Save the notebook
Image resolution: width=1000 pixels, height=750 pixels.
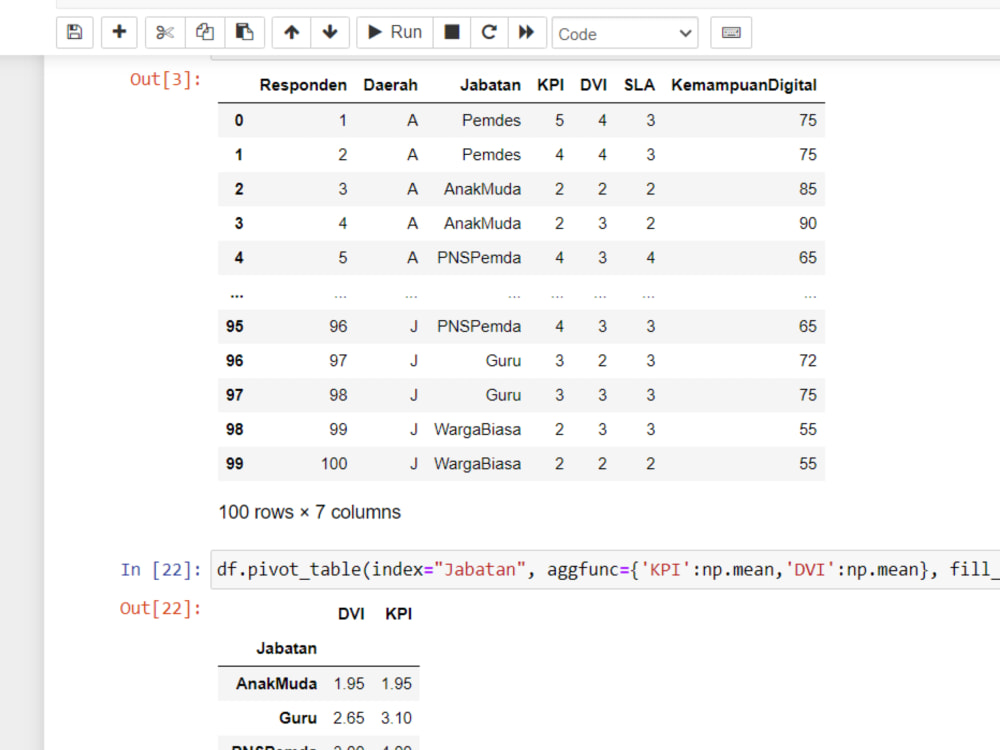coord(74,32)
